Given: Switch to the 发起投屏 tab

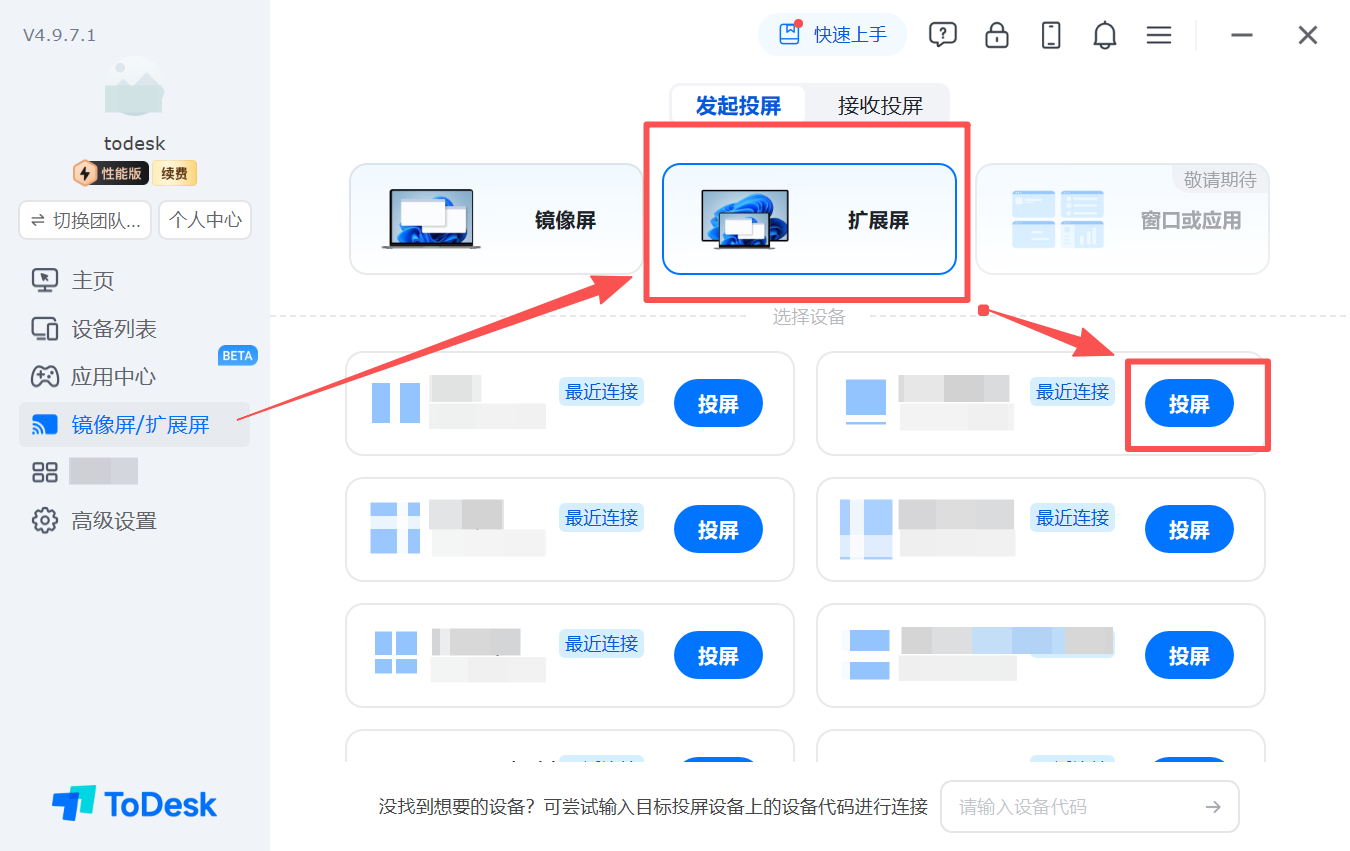Looking at the screenshot, I should point(738,105).
